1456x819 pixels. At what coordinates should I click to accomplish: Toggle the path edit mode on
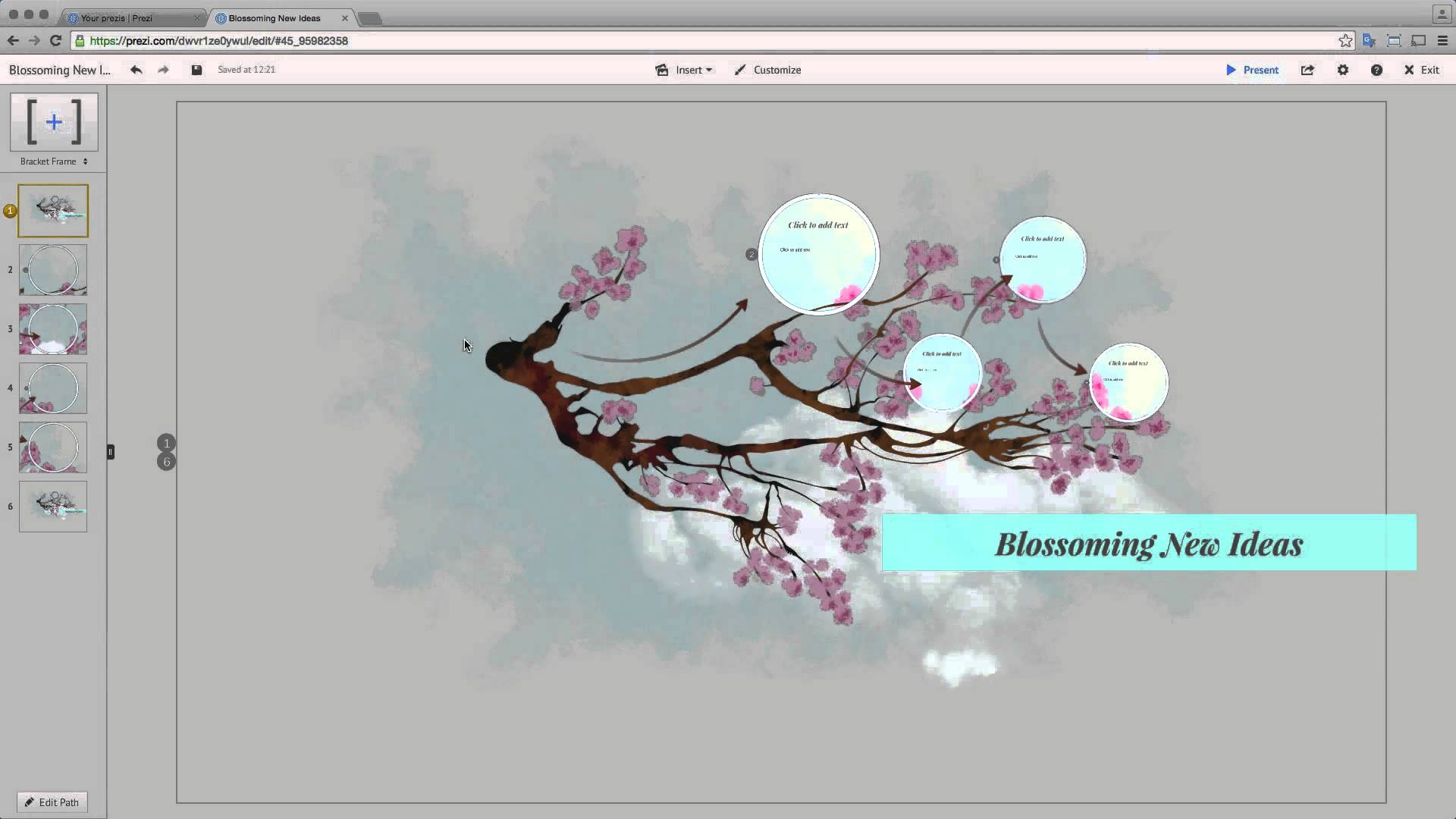coord(51,801)
